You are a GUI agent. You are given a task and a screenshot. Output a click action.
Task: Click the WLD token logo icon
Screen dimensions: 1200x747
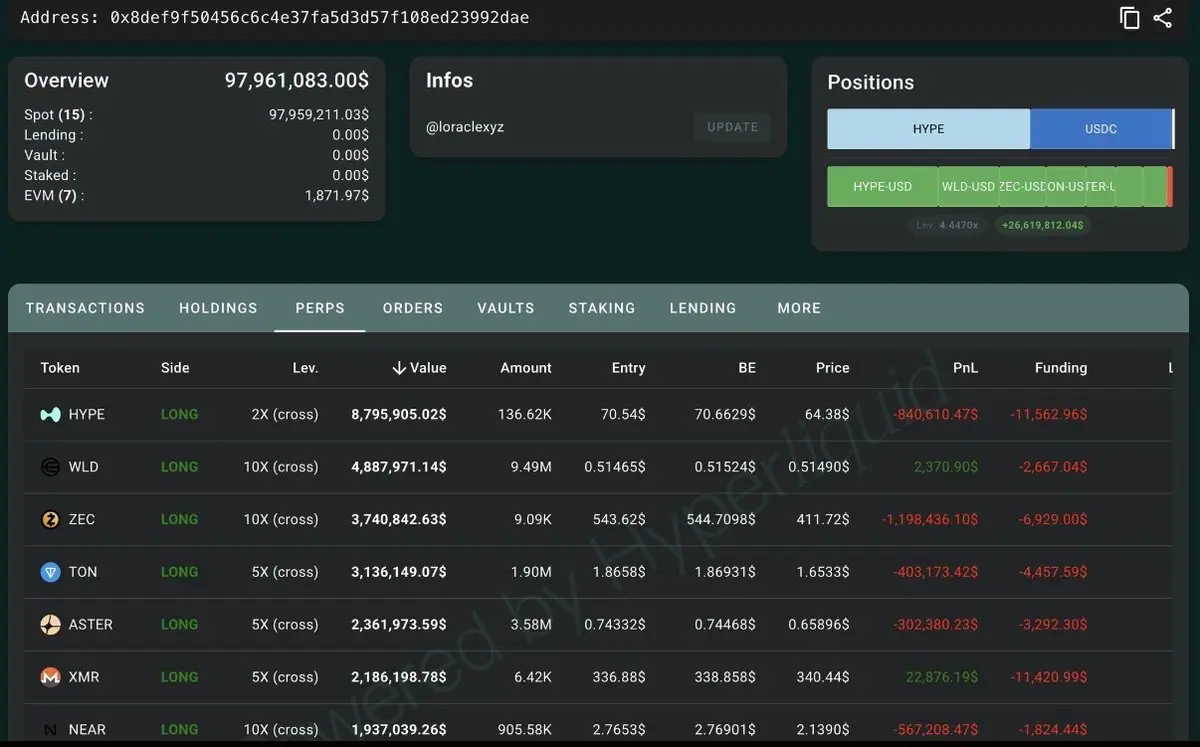coord(50,467)
